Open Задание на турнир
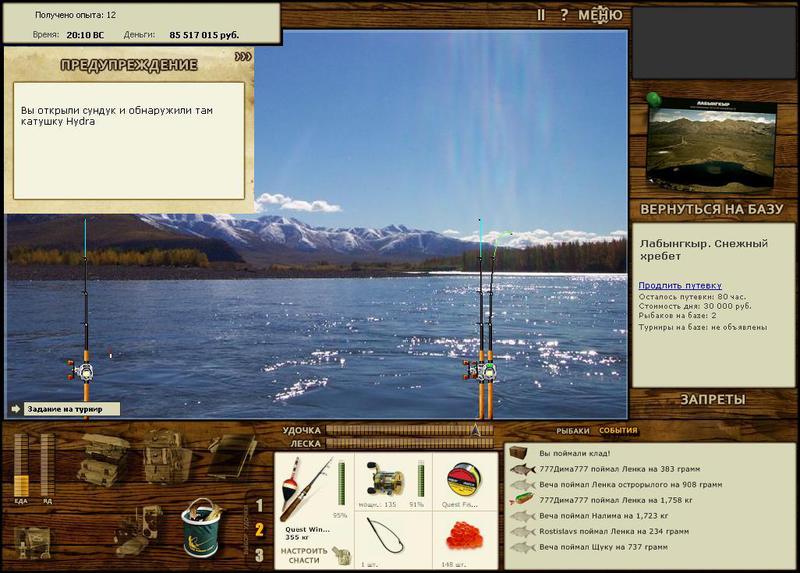The height and width of the screenshot is (573, 800). point(71,409)
